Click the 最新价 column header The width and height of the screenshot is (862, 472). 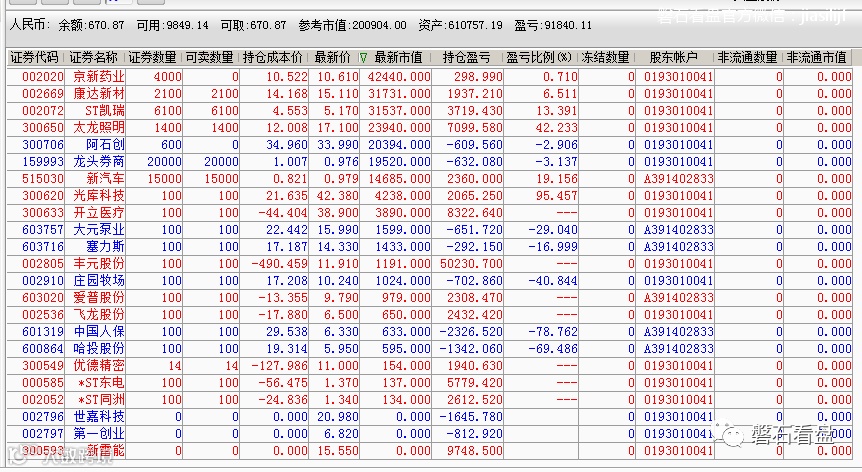[x=333, y=57]
